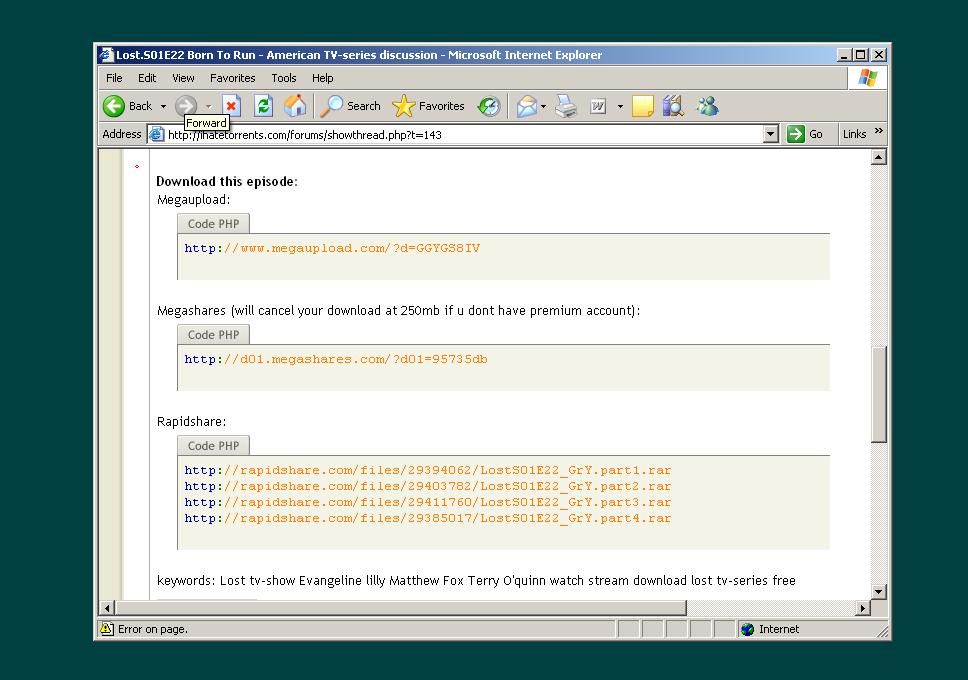Click the Go button beside address bar

pos(805,134)
